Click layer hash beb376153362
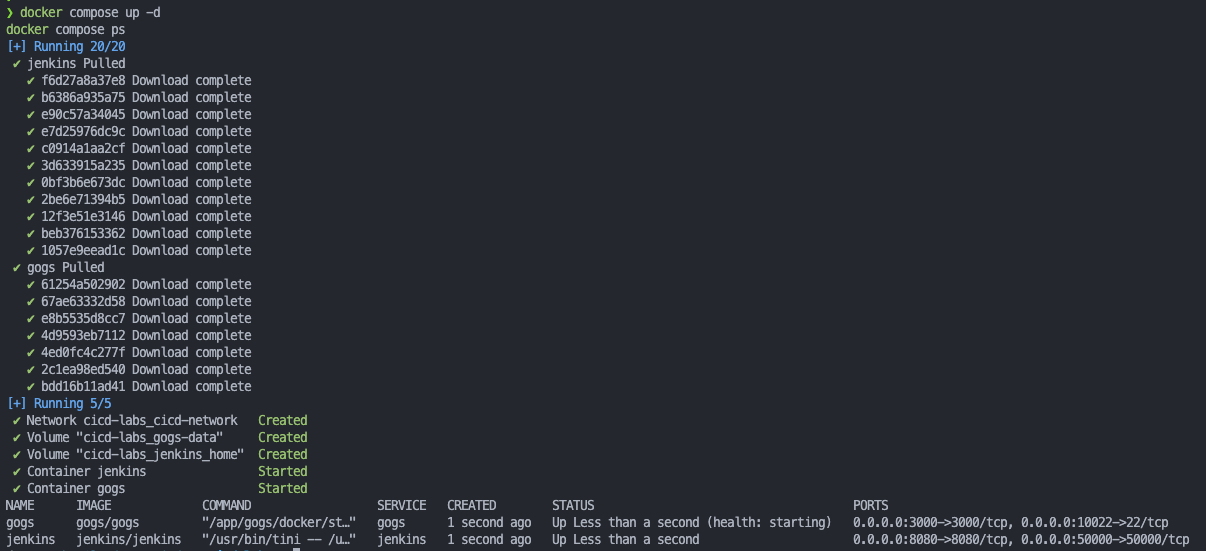 pos(83,233)
